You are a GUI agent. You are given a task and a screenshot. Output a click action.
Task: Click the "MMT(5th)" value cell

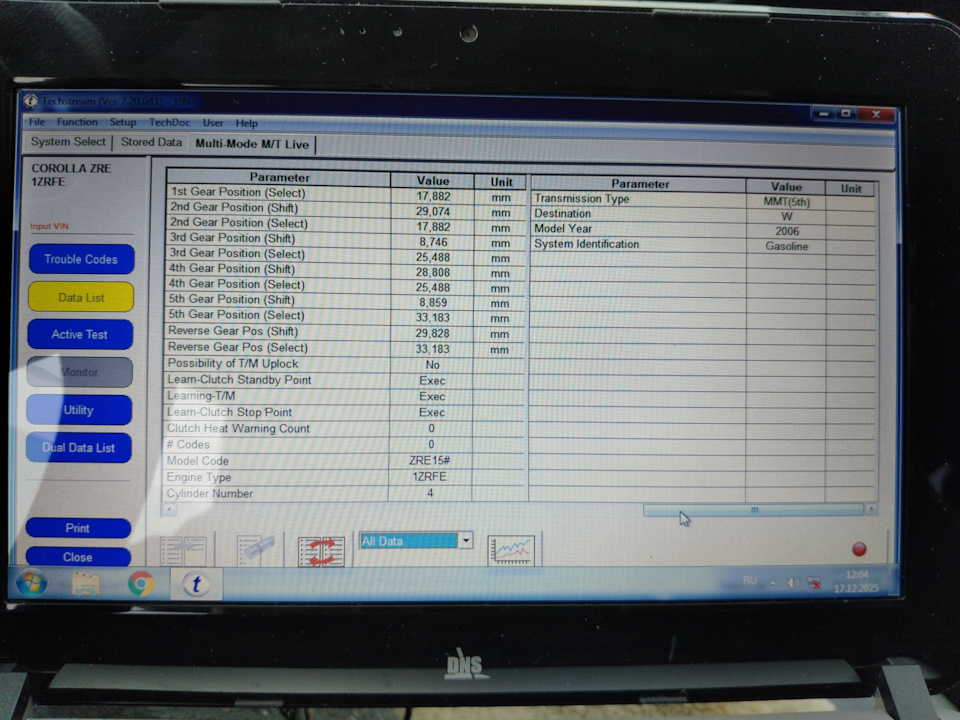(x=786, y=201)
